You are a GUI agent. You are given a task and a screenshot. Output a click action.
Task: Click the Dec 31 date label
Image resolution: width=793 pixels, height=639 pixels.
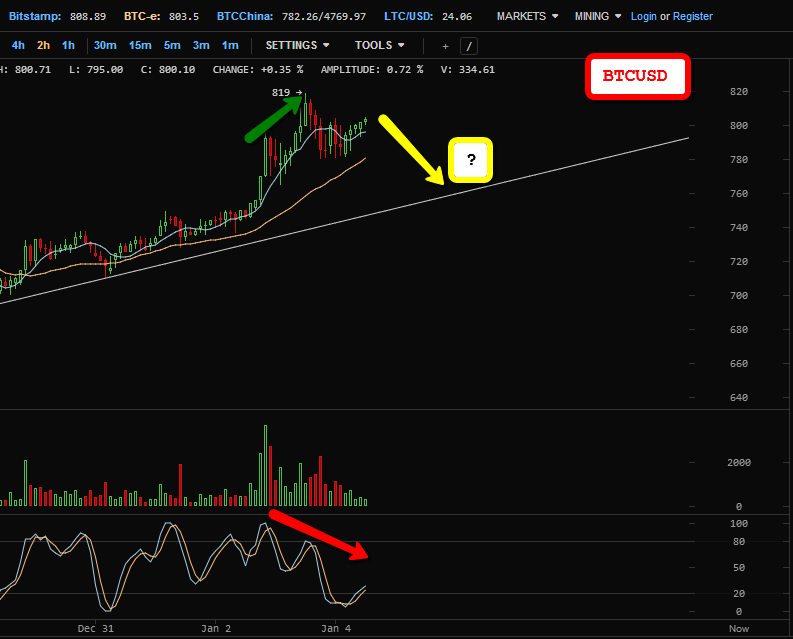coord(96,629)
